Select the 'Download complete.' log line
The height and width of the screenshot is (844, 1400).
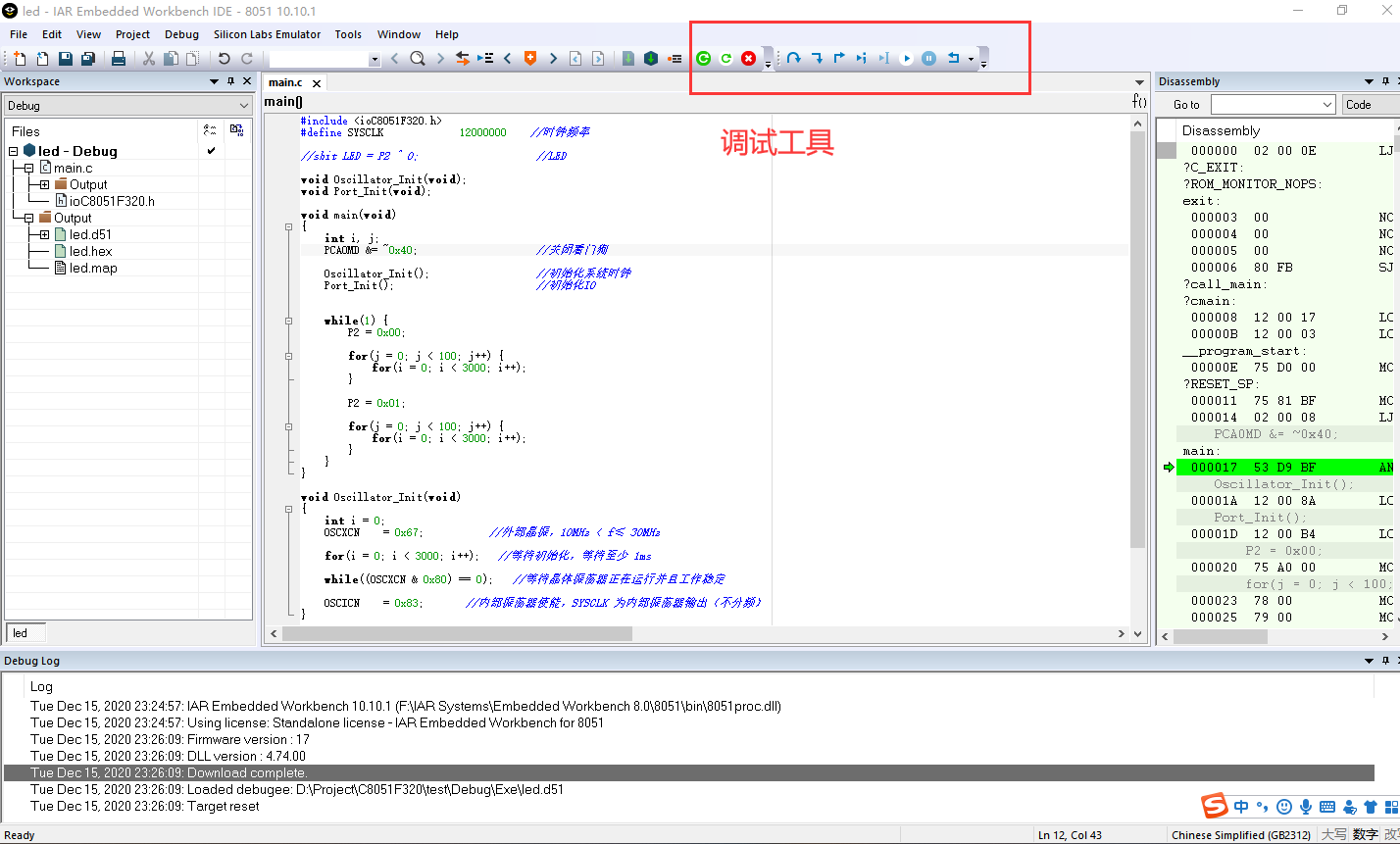pyautogui.click(x=689, y=772)
